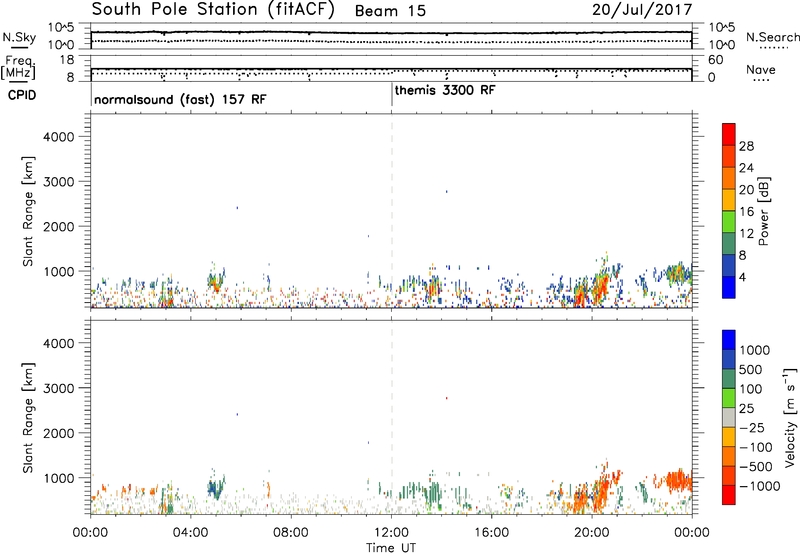Screen dimensions: 800x554
Task: Click the "04:00" time tick label
Action: 190,533
